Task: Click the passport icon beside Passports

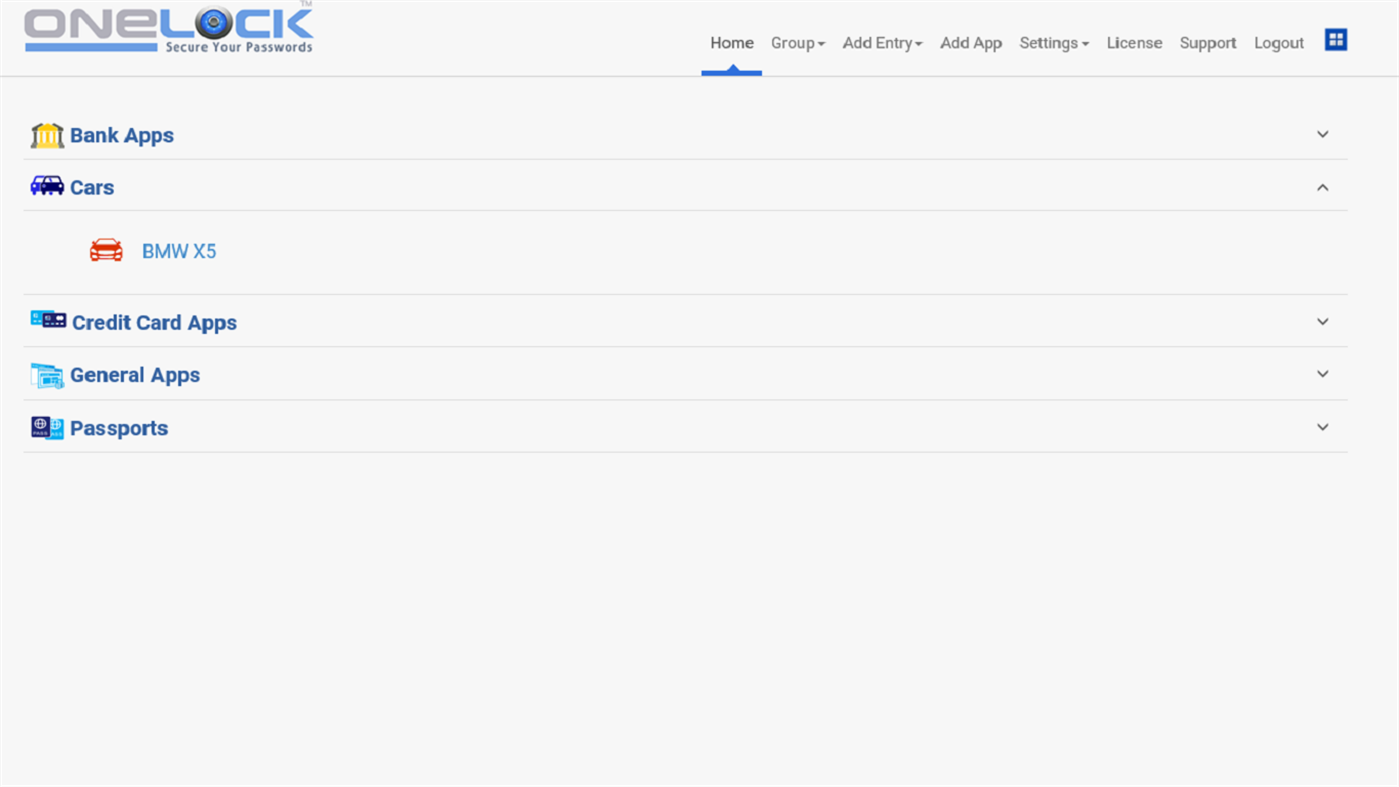Action: [46, 426]
